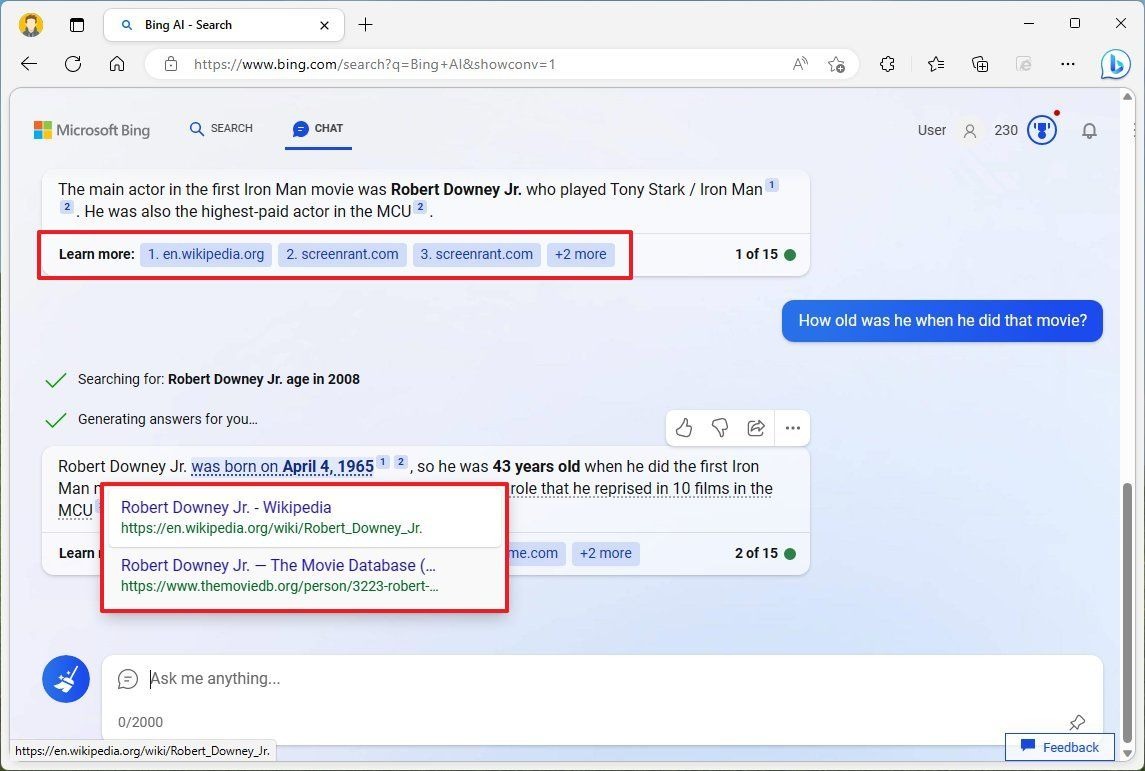Click the 'How old was he' user message

click(x=942, y=321)
